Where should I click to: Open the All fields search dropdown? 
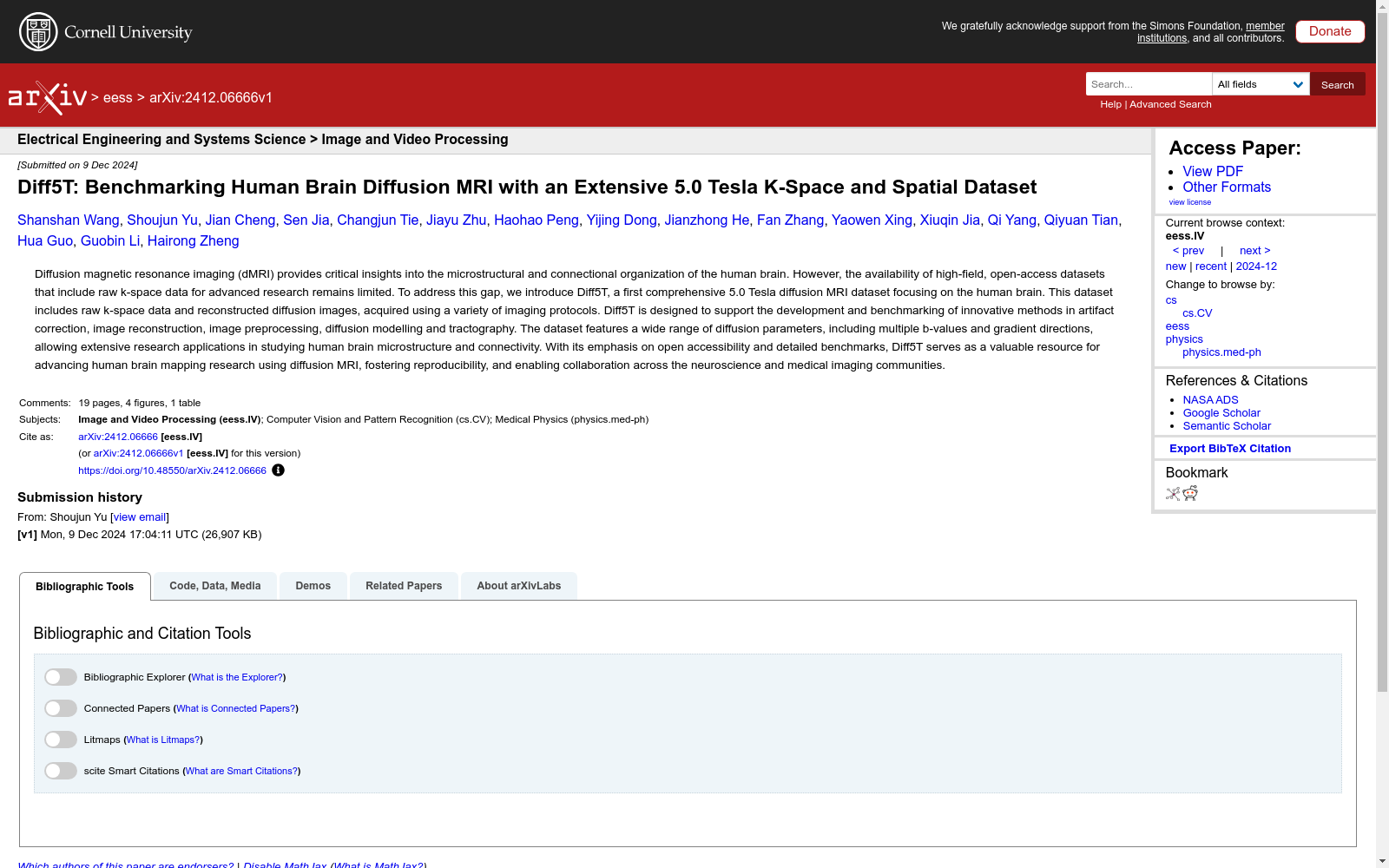click(x=1261, y=84)
